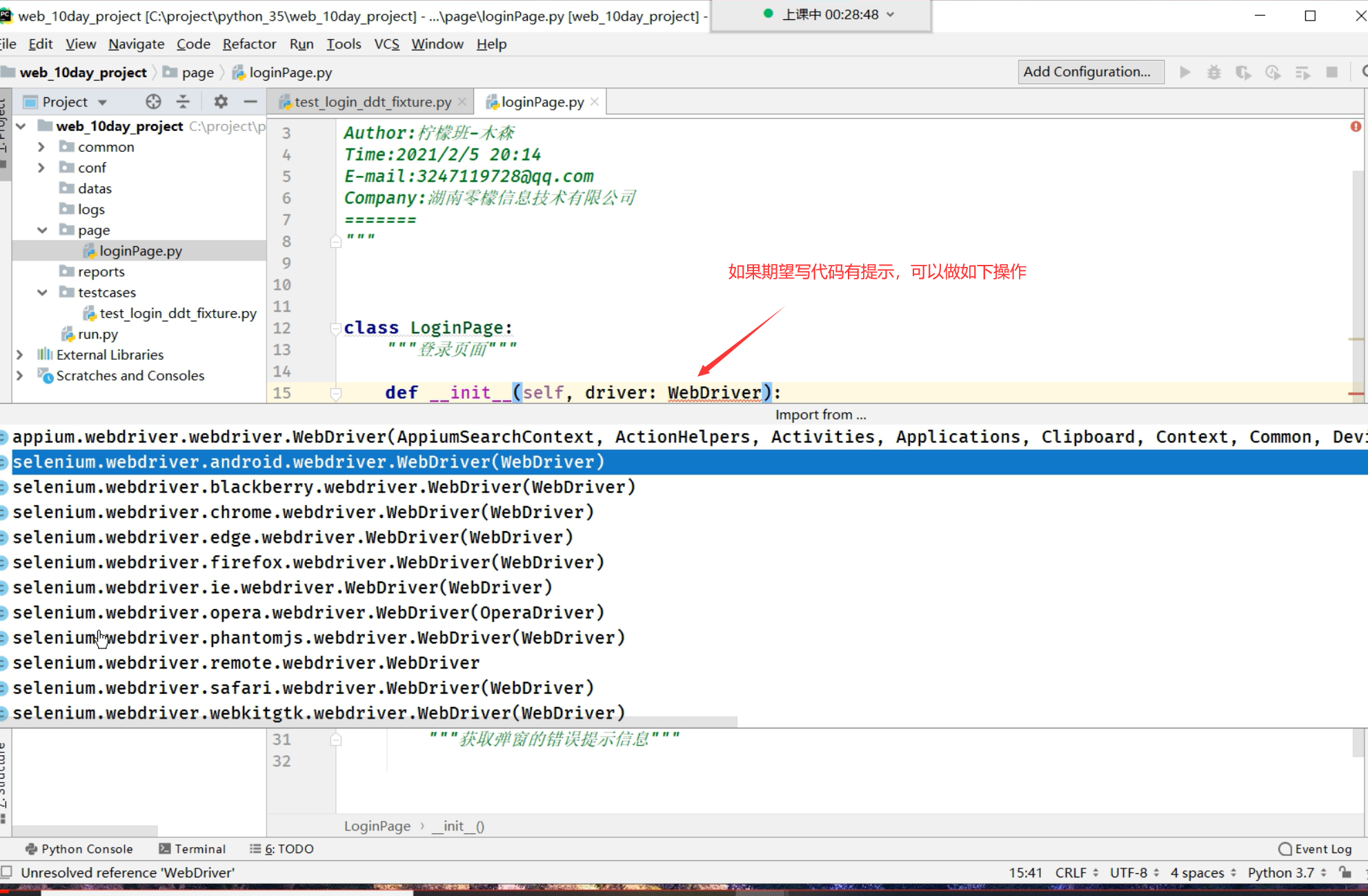Image resolution: width=1368 pixels, height=896 pixels.
Task: Select selenium chrome WebDriver import option
Action: tap(303, 512)
